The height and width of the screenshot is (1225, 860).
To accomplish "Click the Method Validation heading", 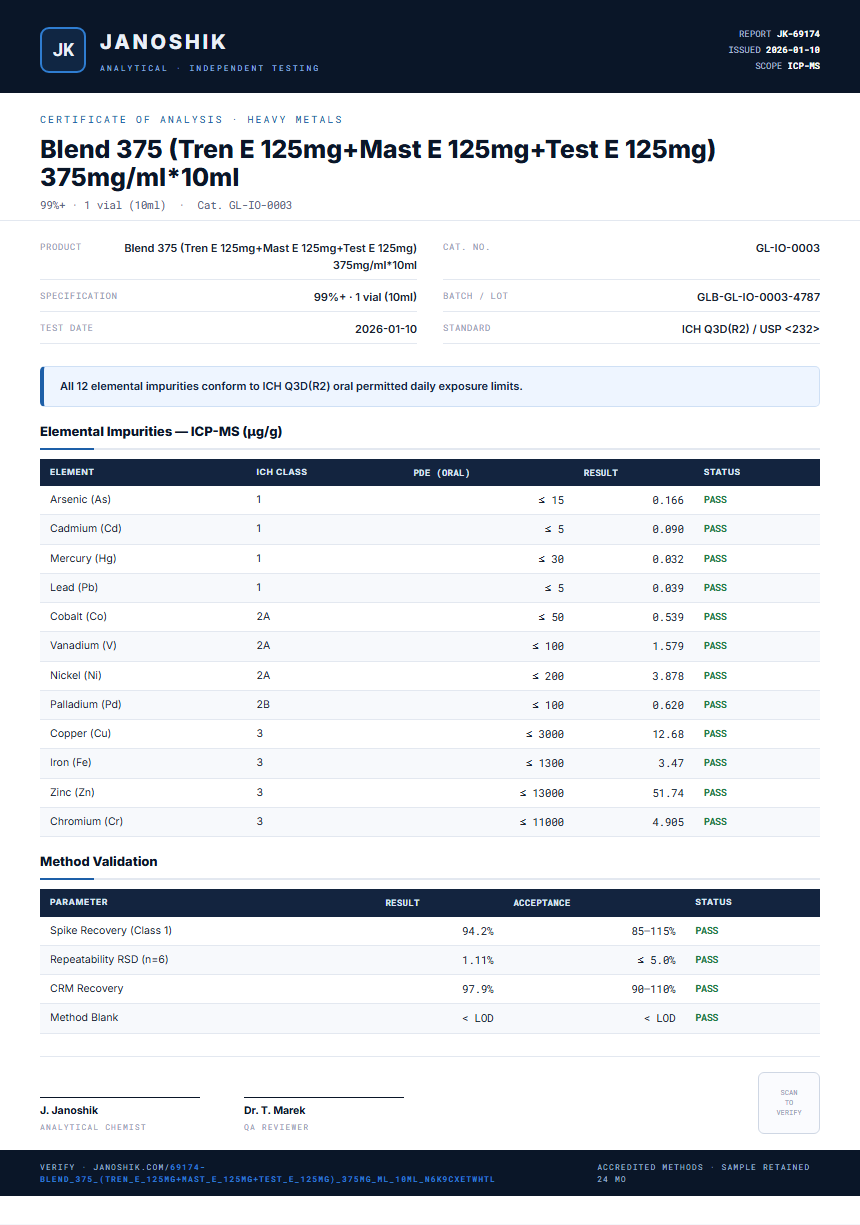I will coord(99,861).
